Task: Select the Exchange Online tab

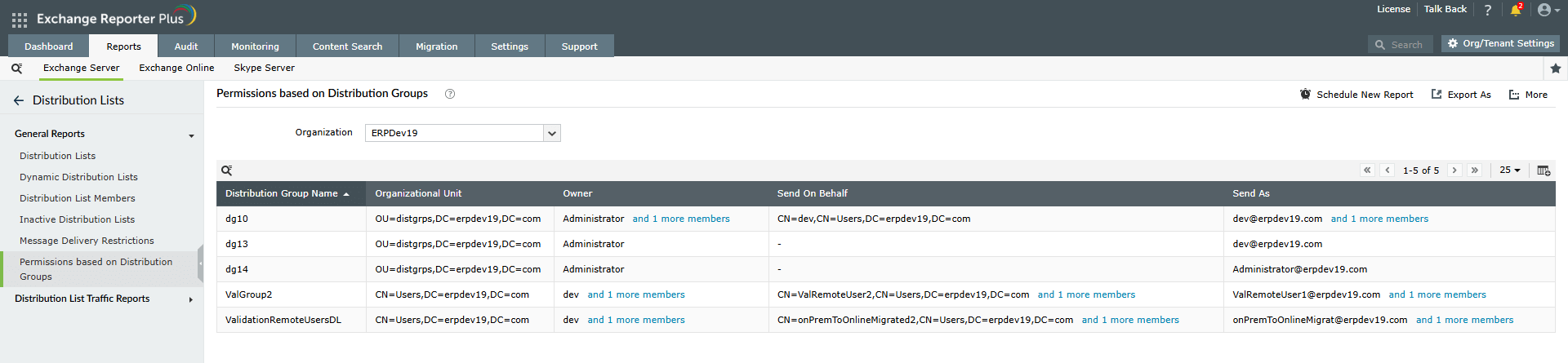Action: click(x=176, y=68)
